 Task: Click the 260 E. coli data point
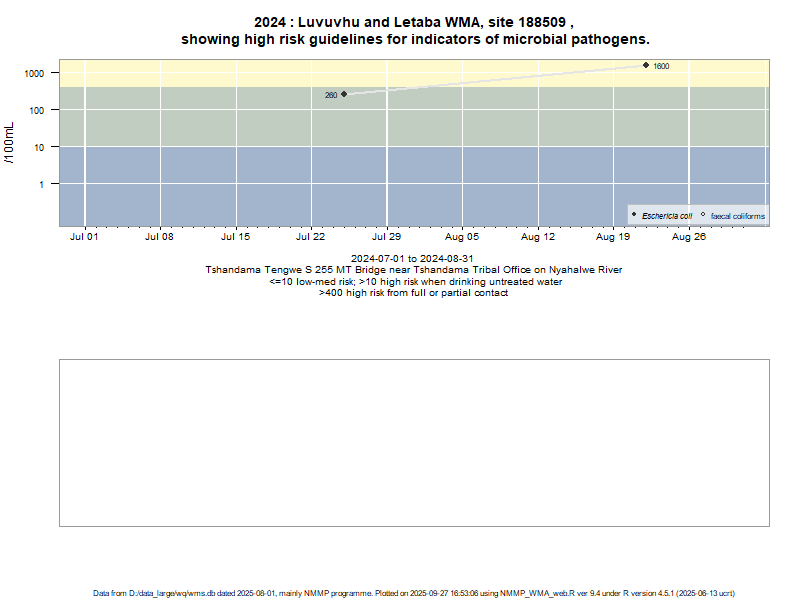point(344,94)
